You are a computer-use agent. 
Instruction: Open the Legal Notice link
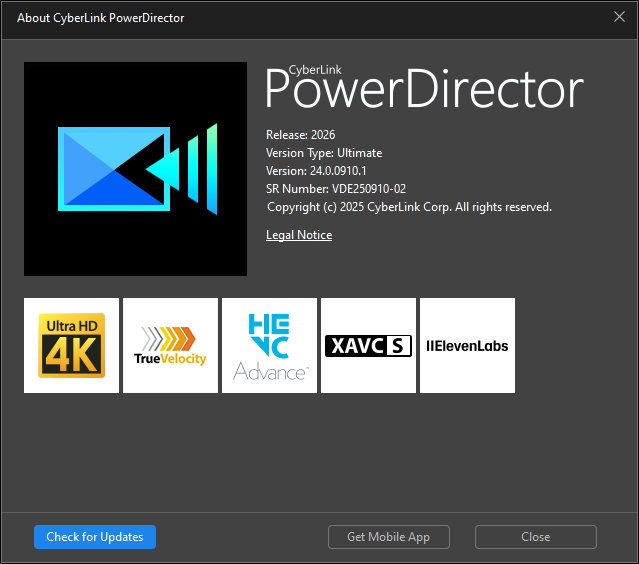[x=299, y=235]
